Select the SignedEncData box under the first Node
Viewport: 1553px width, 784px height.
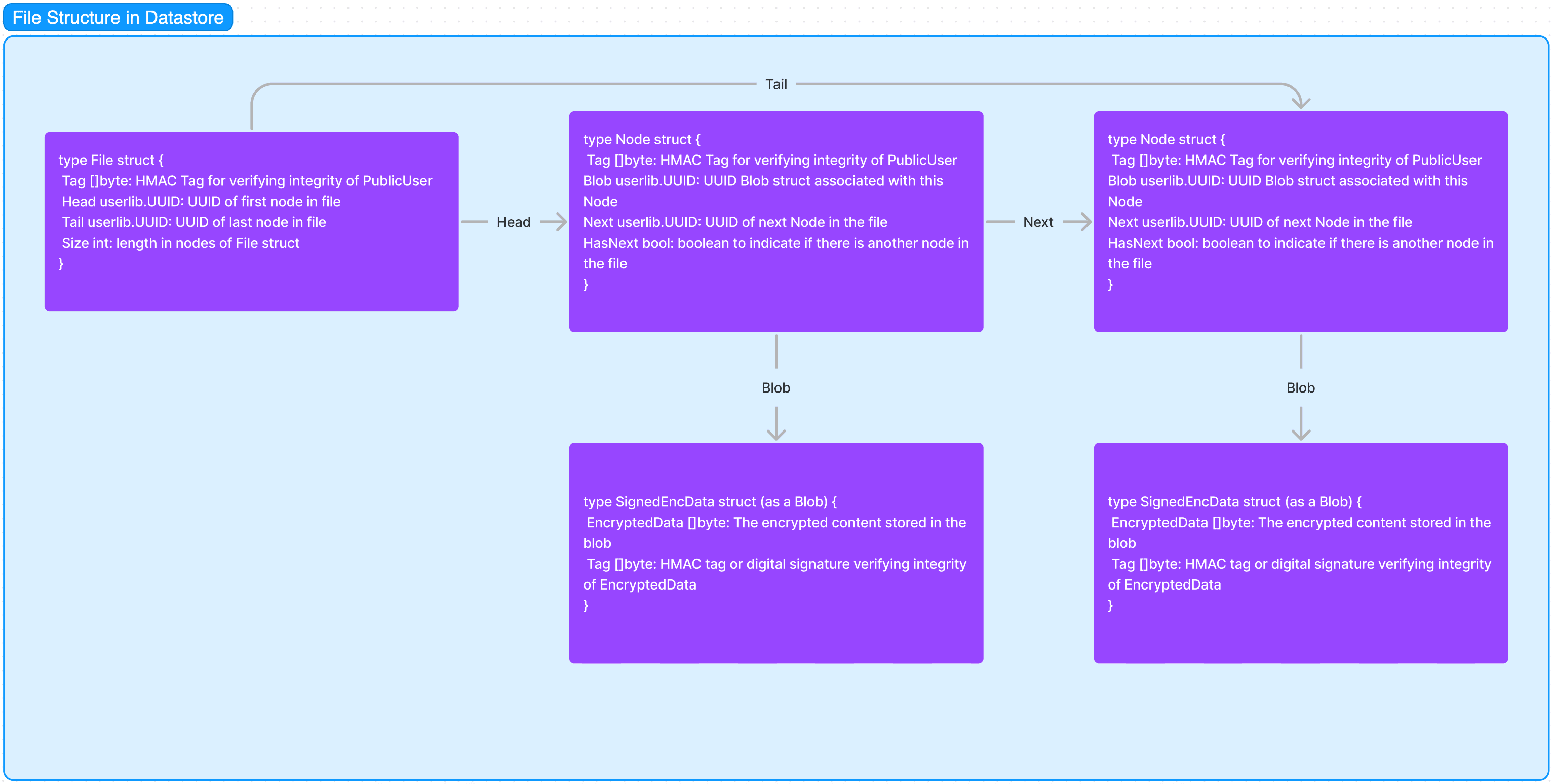[776, 553]
